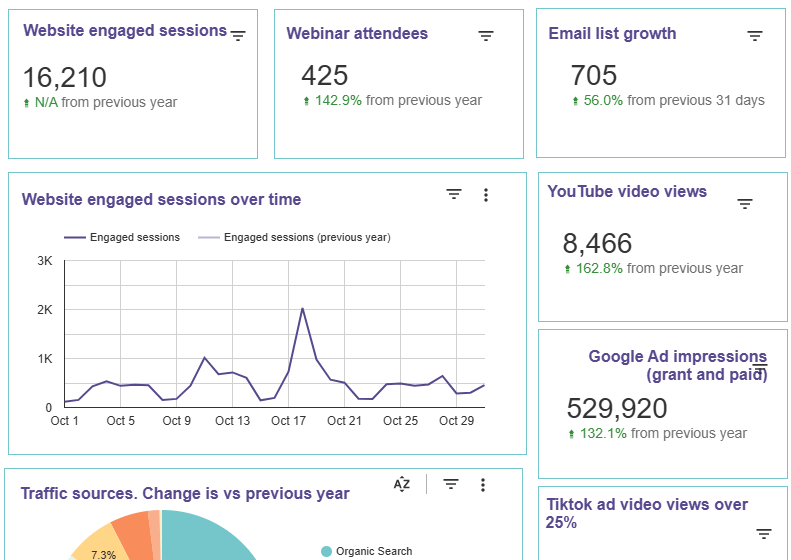This screenshot has height=560, width=791.
Task: Click the 705 email list growth value
Action: (593, 75)
